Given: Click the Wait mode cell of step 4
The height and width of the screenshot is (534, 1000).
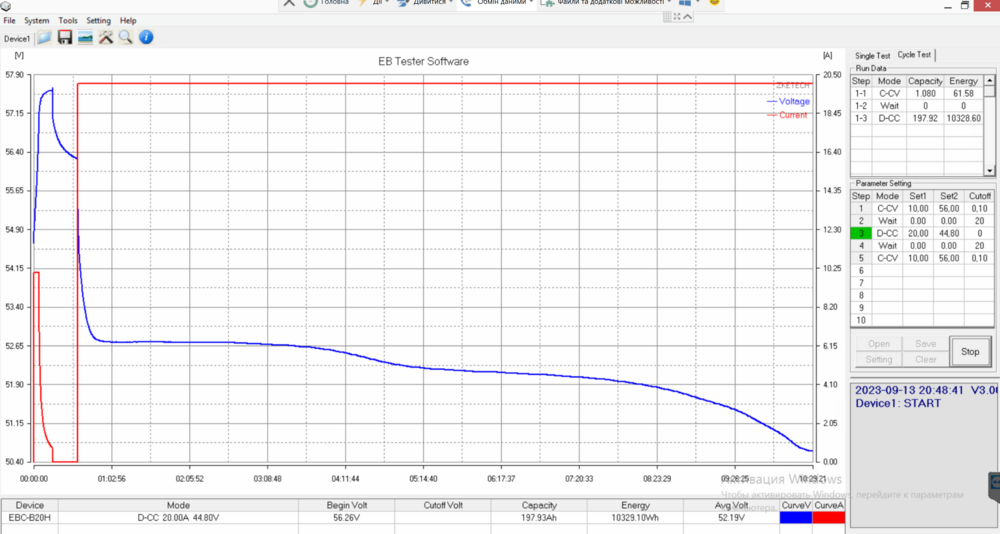Looking at the screenshot, I should [887, 246].
